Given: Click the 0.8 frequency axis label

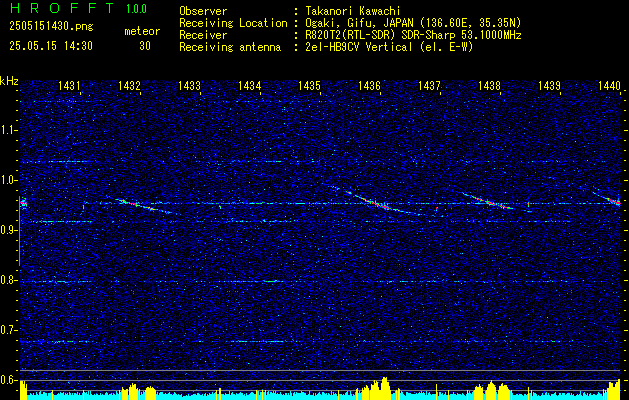Looking at the screenshot, I should click(x=8, y=280).
